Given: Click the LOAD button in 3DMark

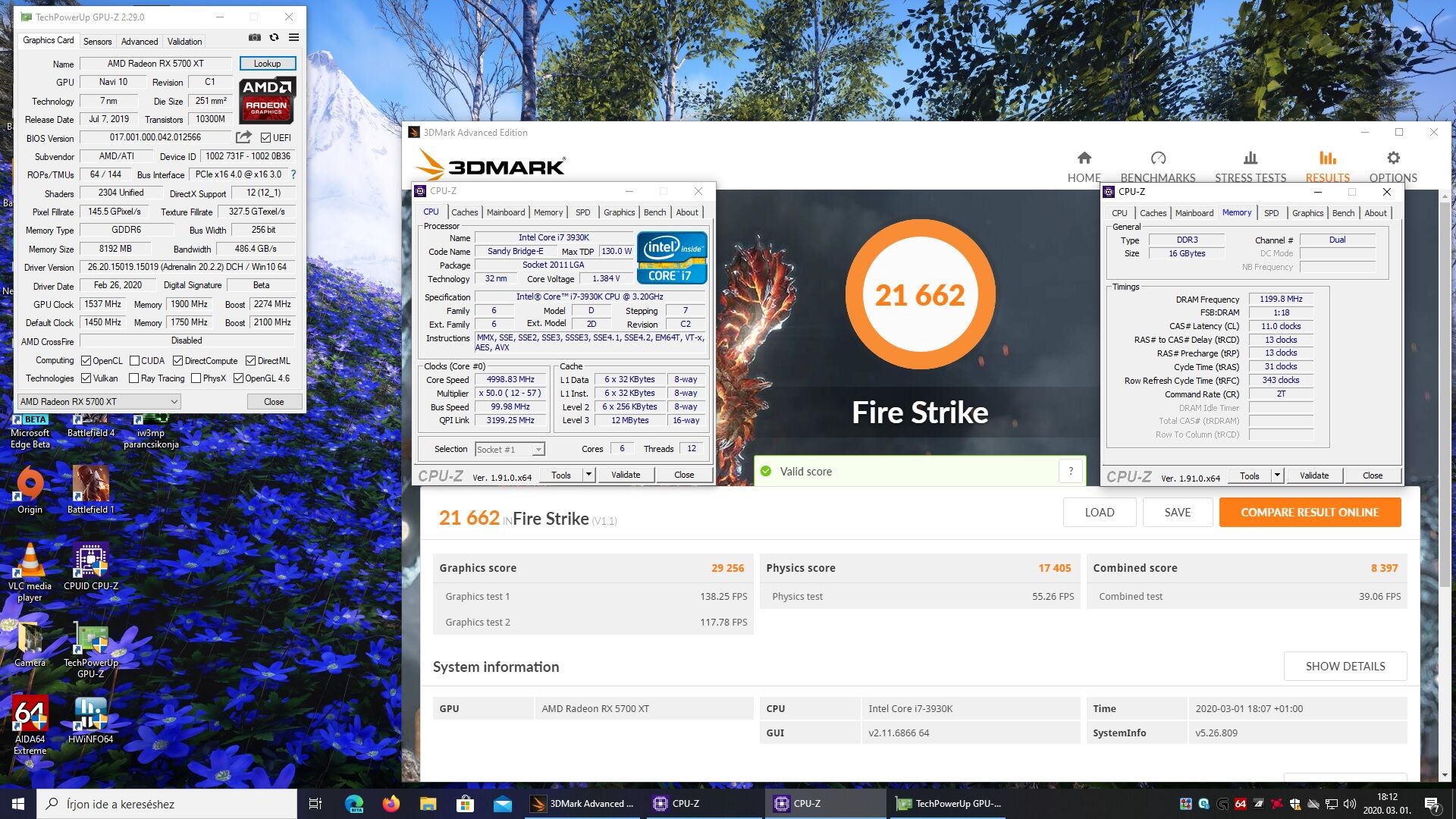Looking at the screenshot, I should tap(1099, 512).
